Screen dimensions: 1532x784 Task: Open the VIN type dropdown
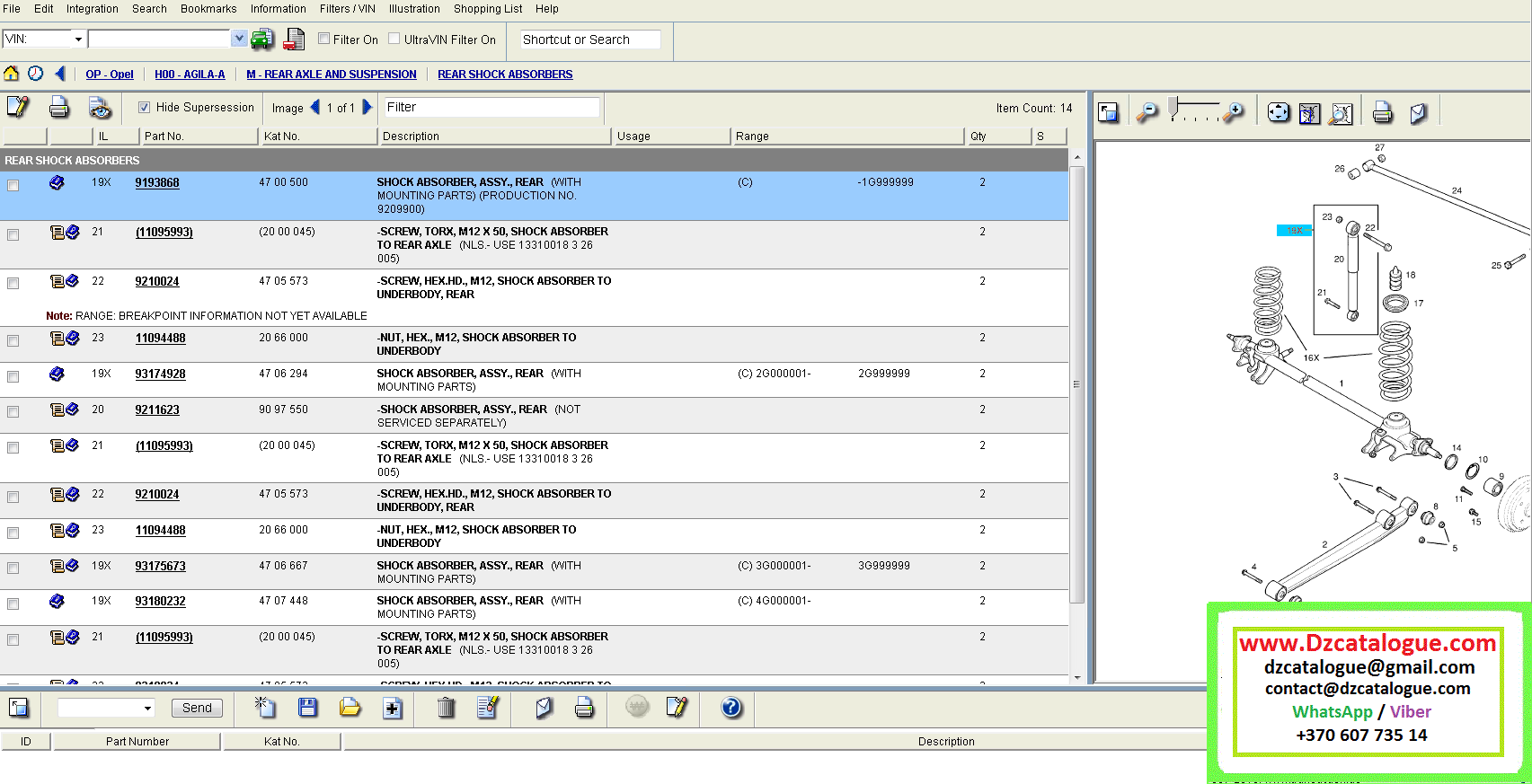click(x=78, y=39)
